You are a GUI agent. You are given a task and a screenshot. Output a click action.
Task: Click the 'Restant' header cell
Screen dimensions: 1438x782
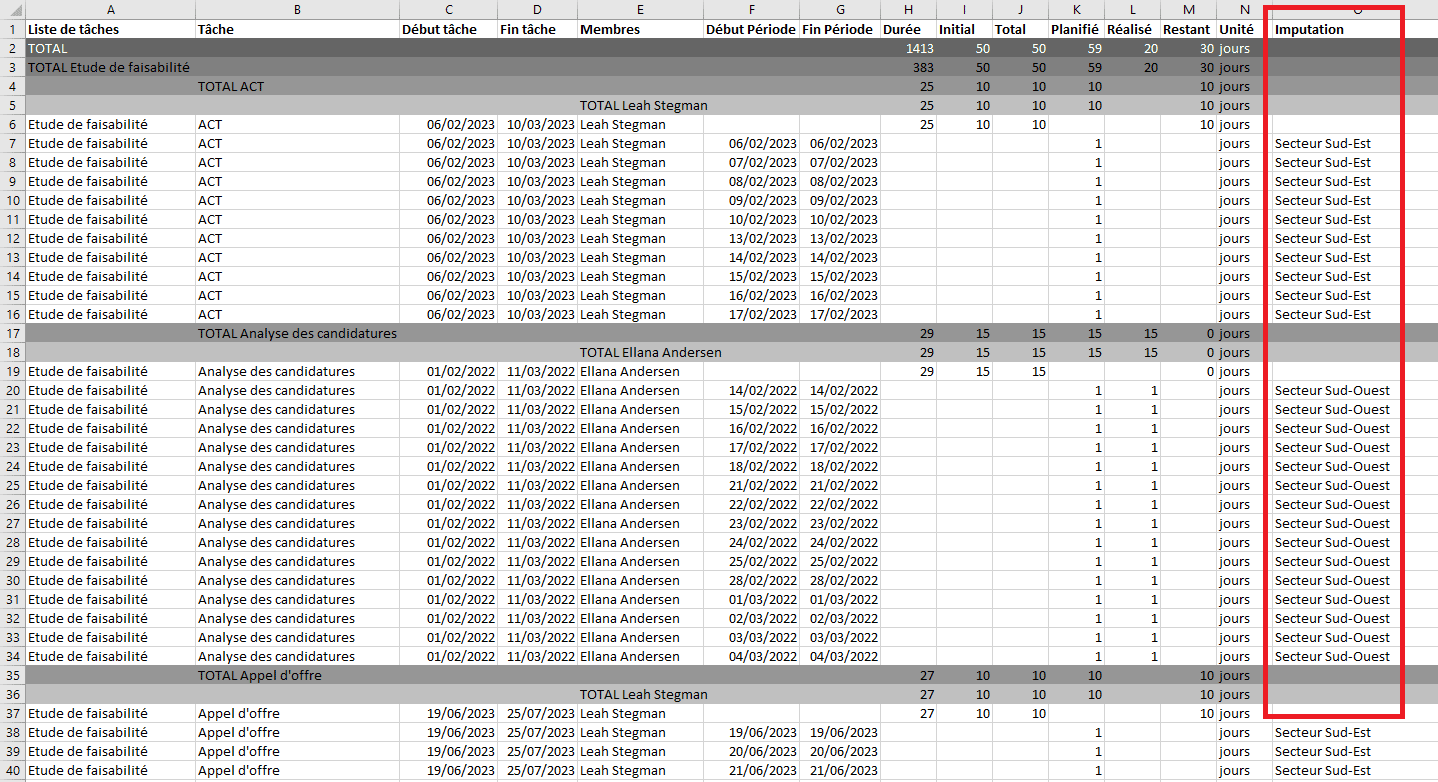[x=1188, y=29]
